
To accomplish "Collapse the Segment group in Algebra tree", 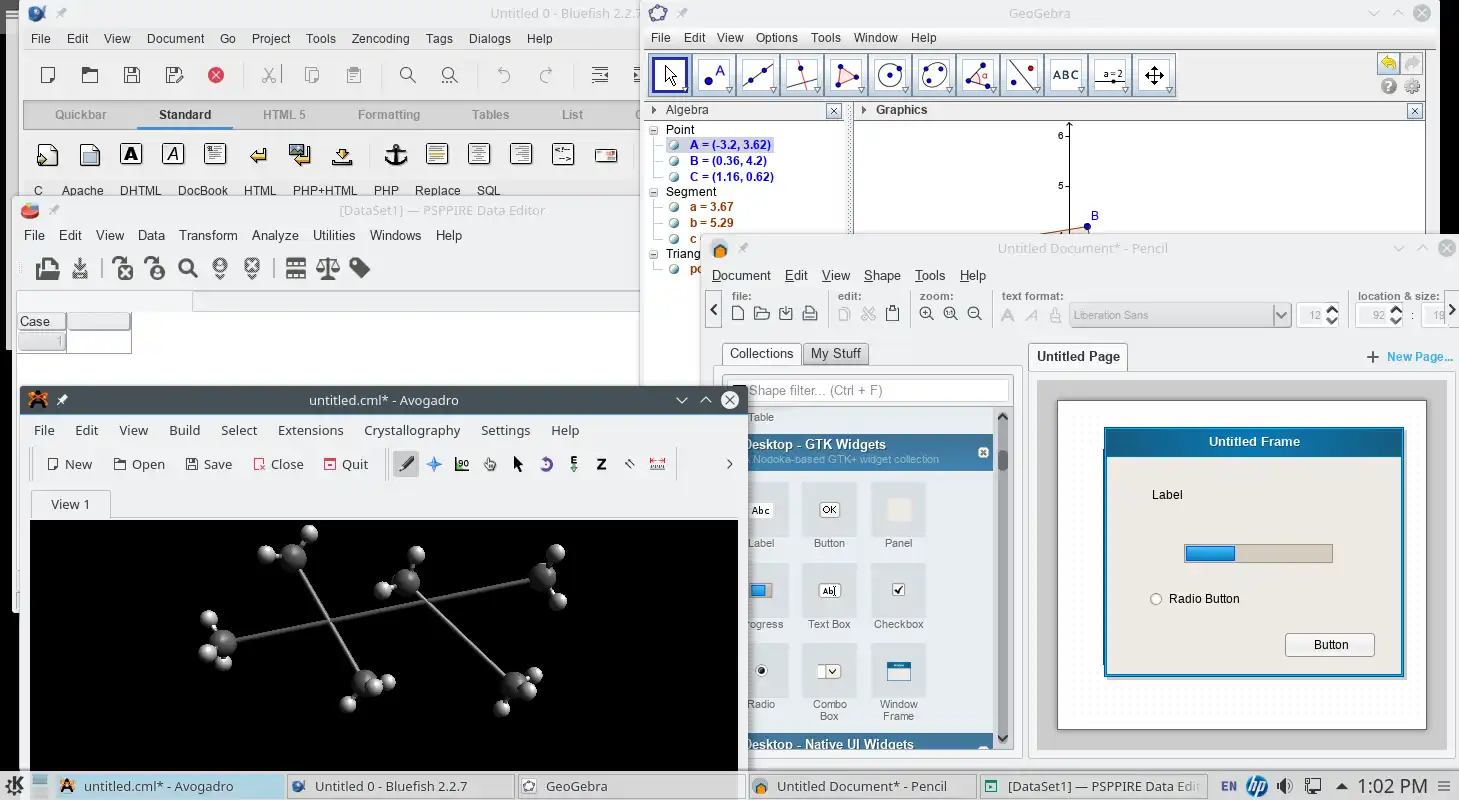I will [654, 192].
